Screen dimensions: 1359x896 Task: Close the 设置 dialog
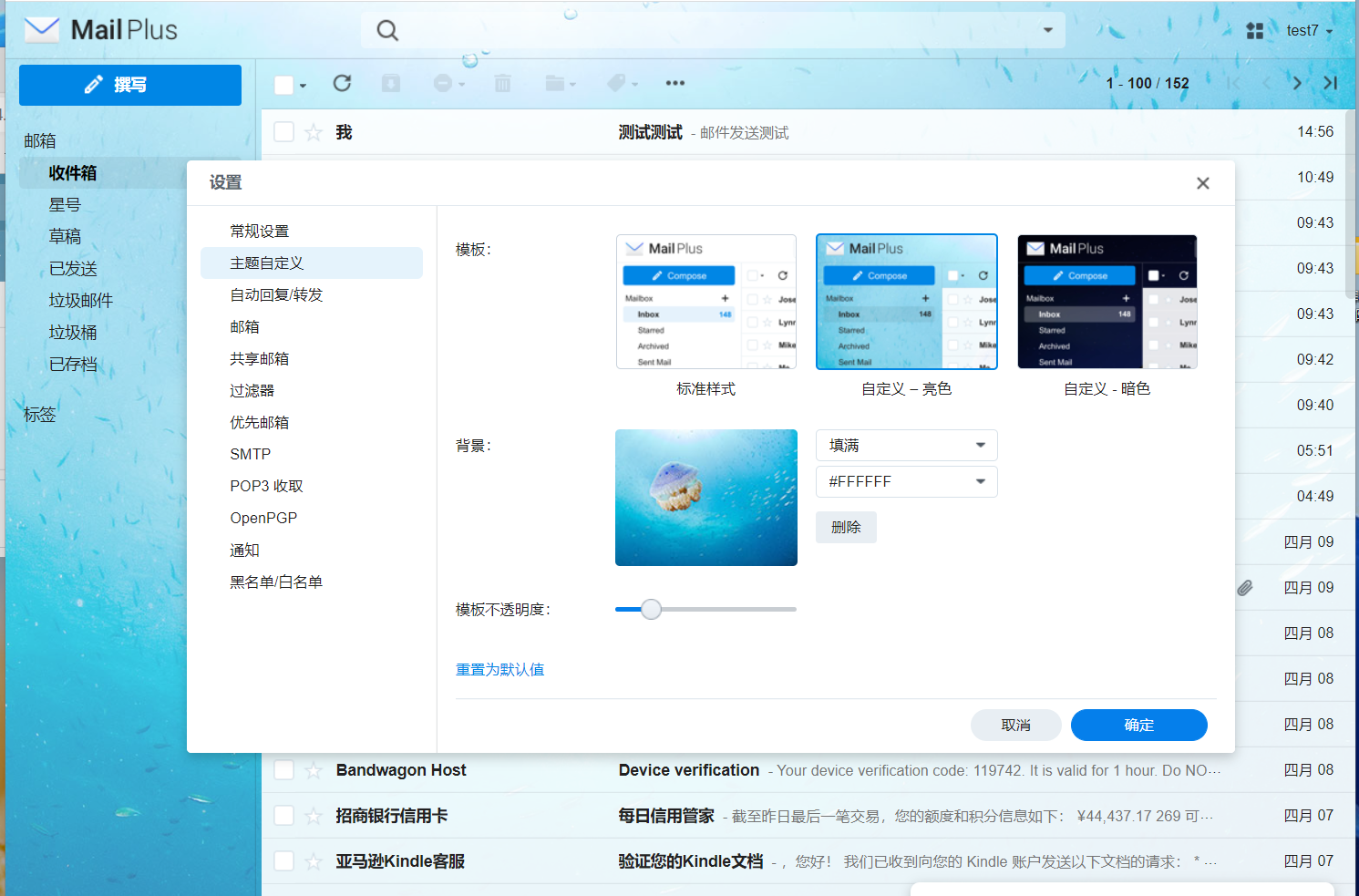tap(1203, 183)
